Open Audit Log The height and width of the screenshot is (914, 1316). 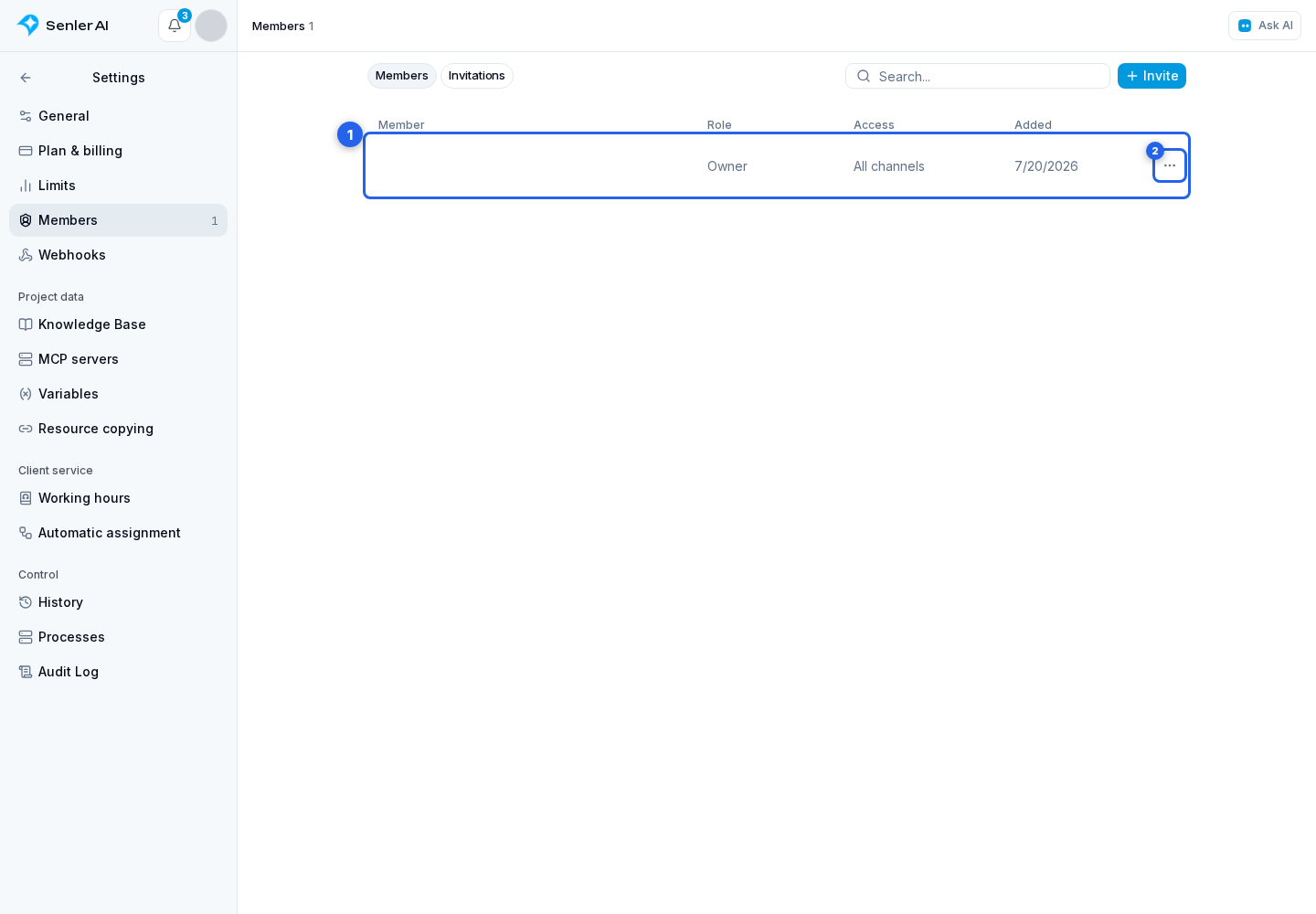click(x=118, y=672)
